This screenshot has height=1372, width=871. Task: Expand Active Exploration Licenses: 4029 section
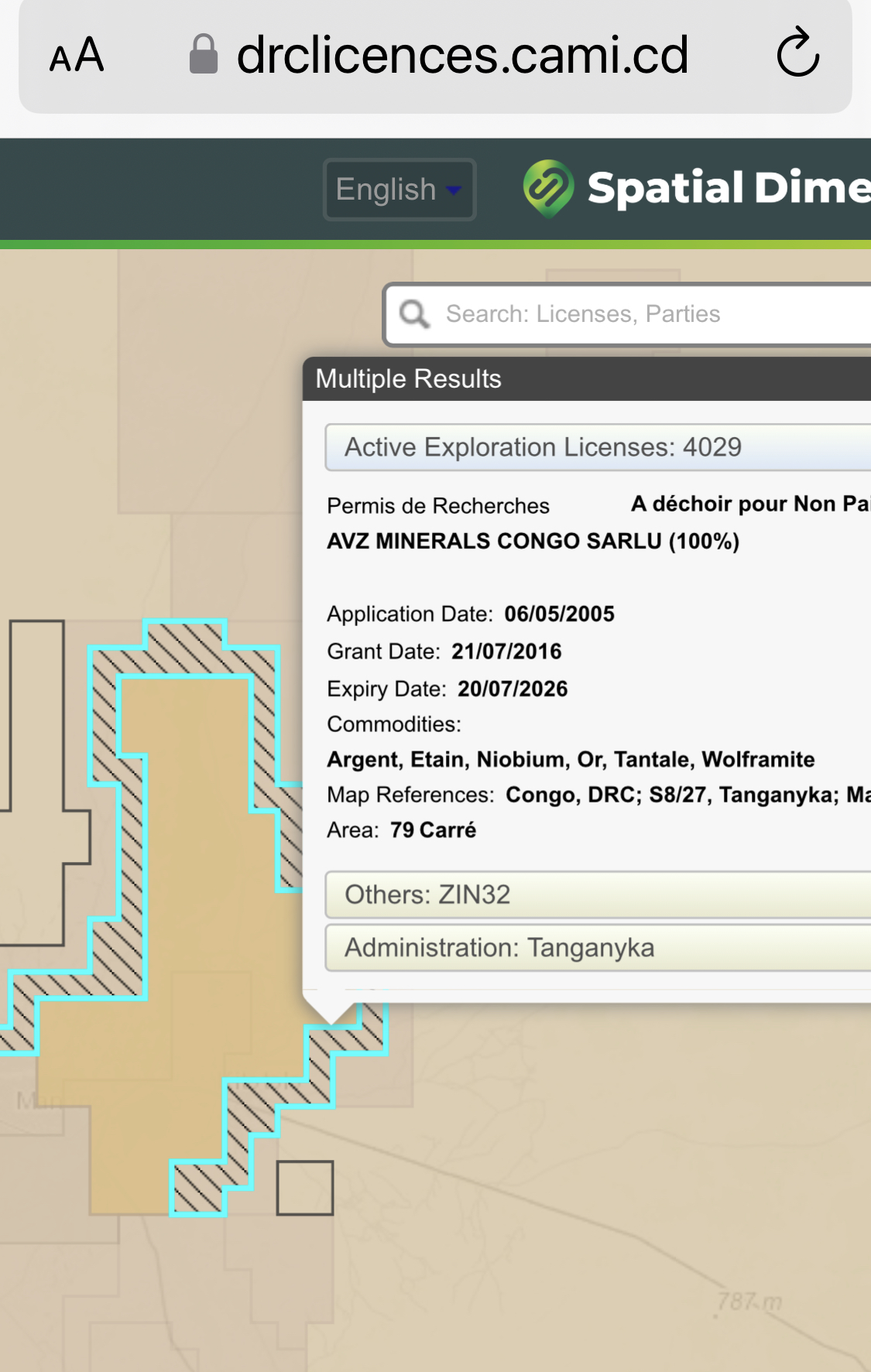(598, 447)
